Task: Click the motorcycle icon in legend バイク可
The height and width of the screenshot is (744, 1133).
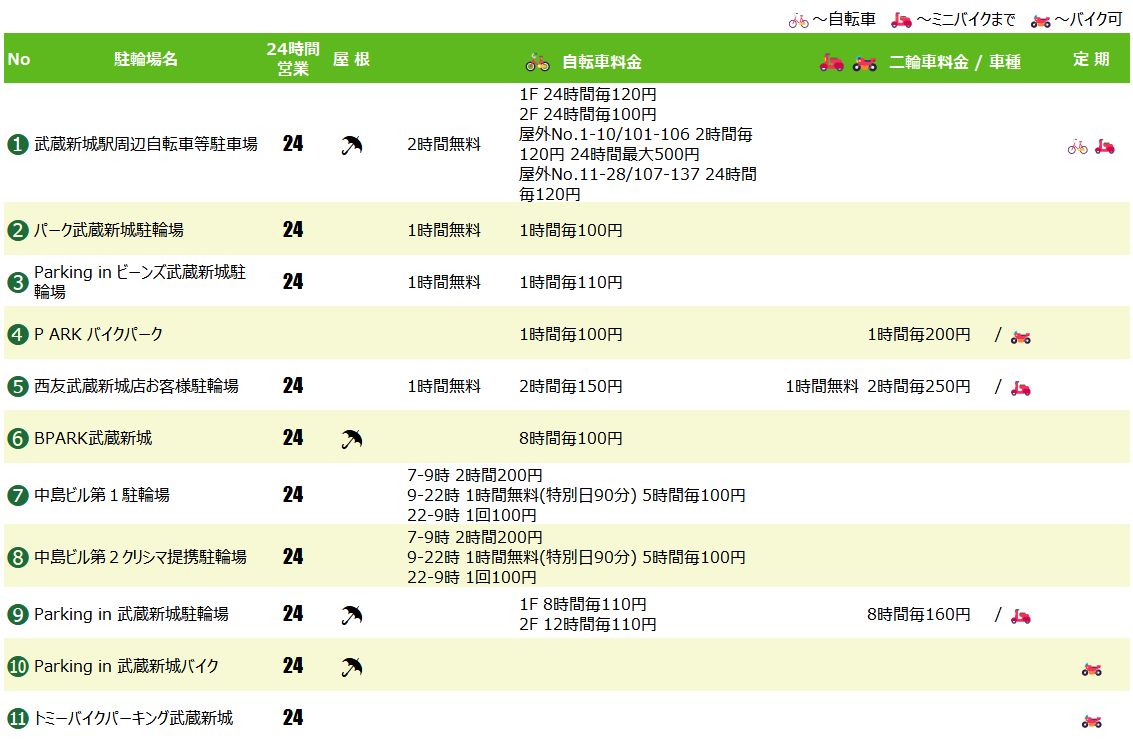Action: tap(1041, 21)
